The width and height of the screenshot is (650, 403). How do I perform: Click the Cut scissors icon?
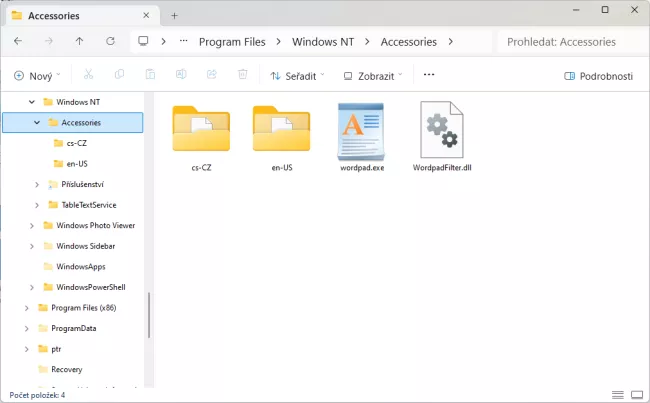click(x=88, y=75)
